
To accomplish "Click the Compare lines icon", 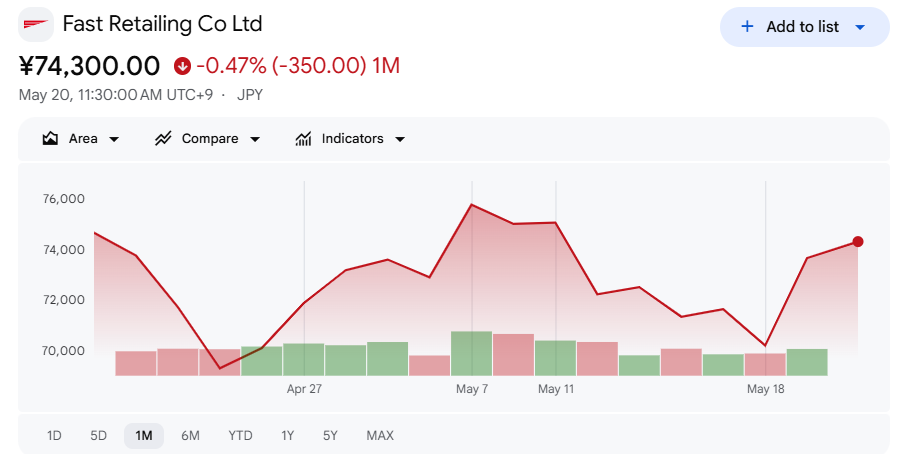I will pyautogui.click(x=163, y=139).
